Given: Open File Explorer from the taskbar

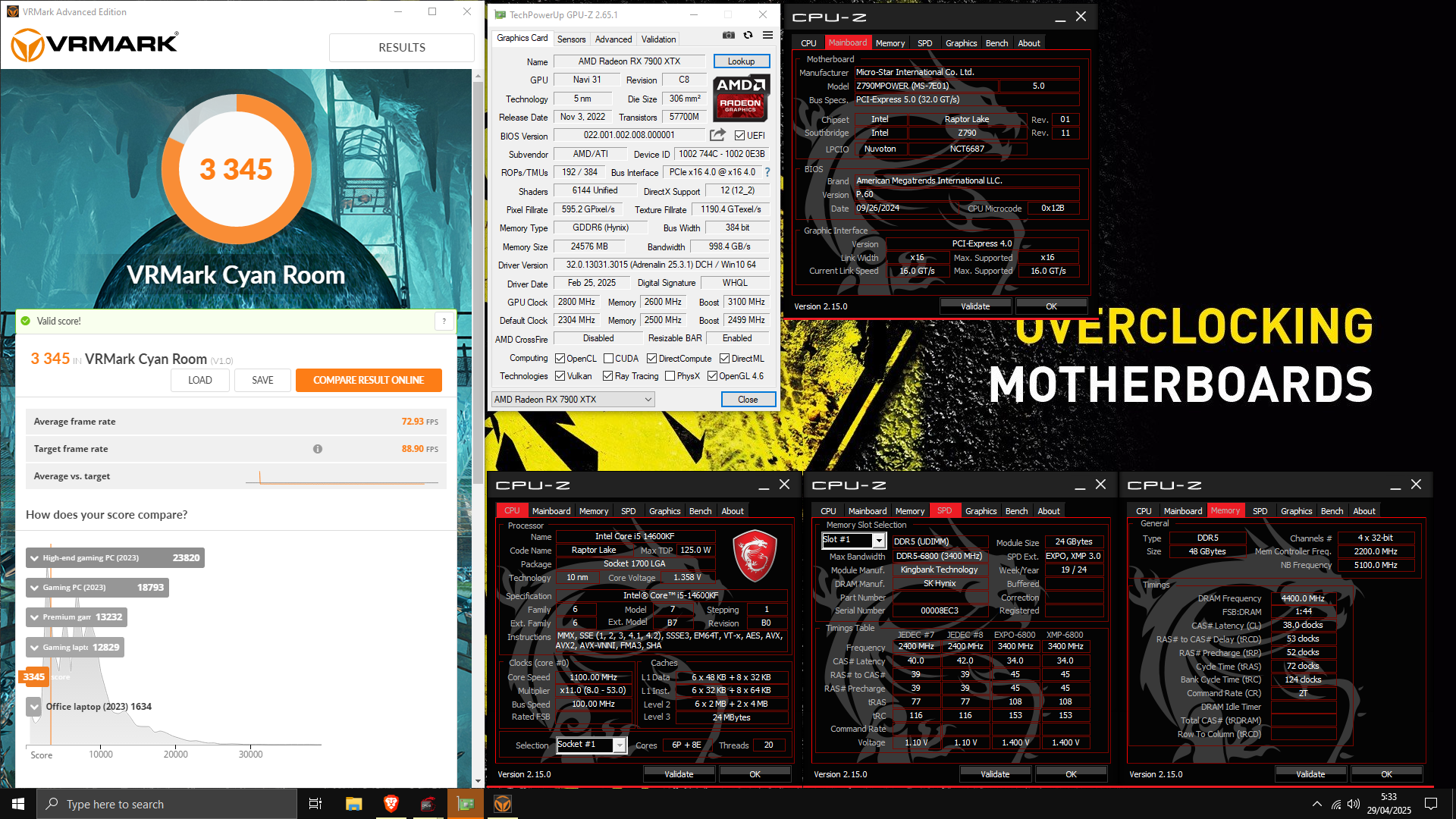Looking at the screenshot, I should pos(353,804).
